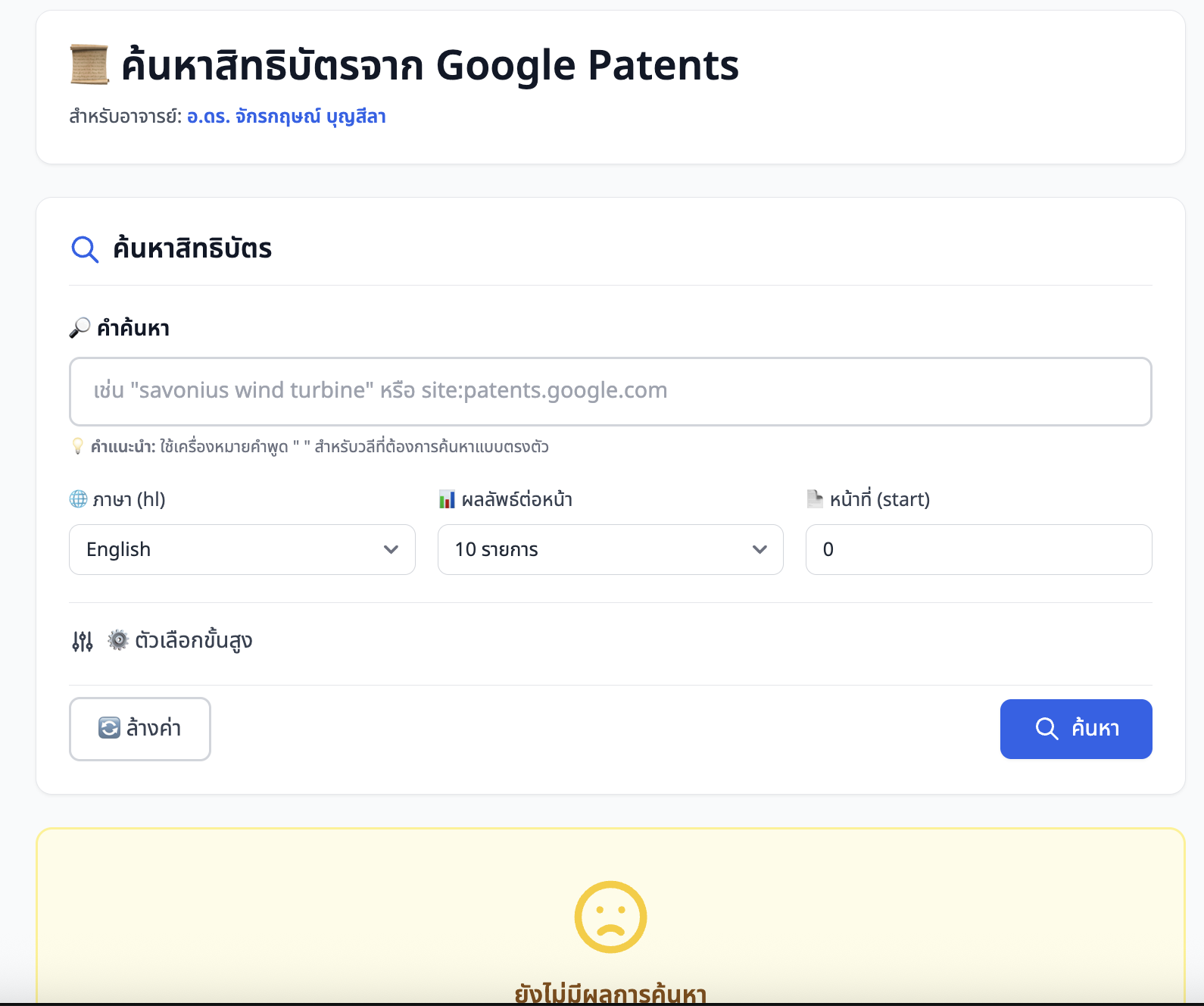Click the gear icon beside ตัวเลือกขั้นสูง

pyautogui.click(x=117, y=640)
